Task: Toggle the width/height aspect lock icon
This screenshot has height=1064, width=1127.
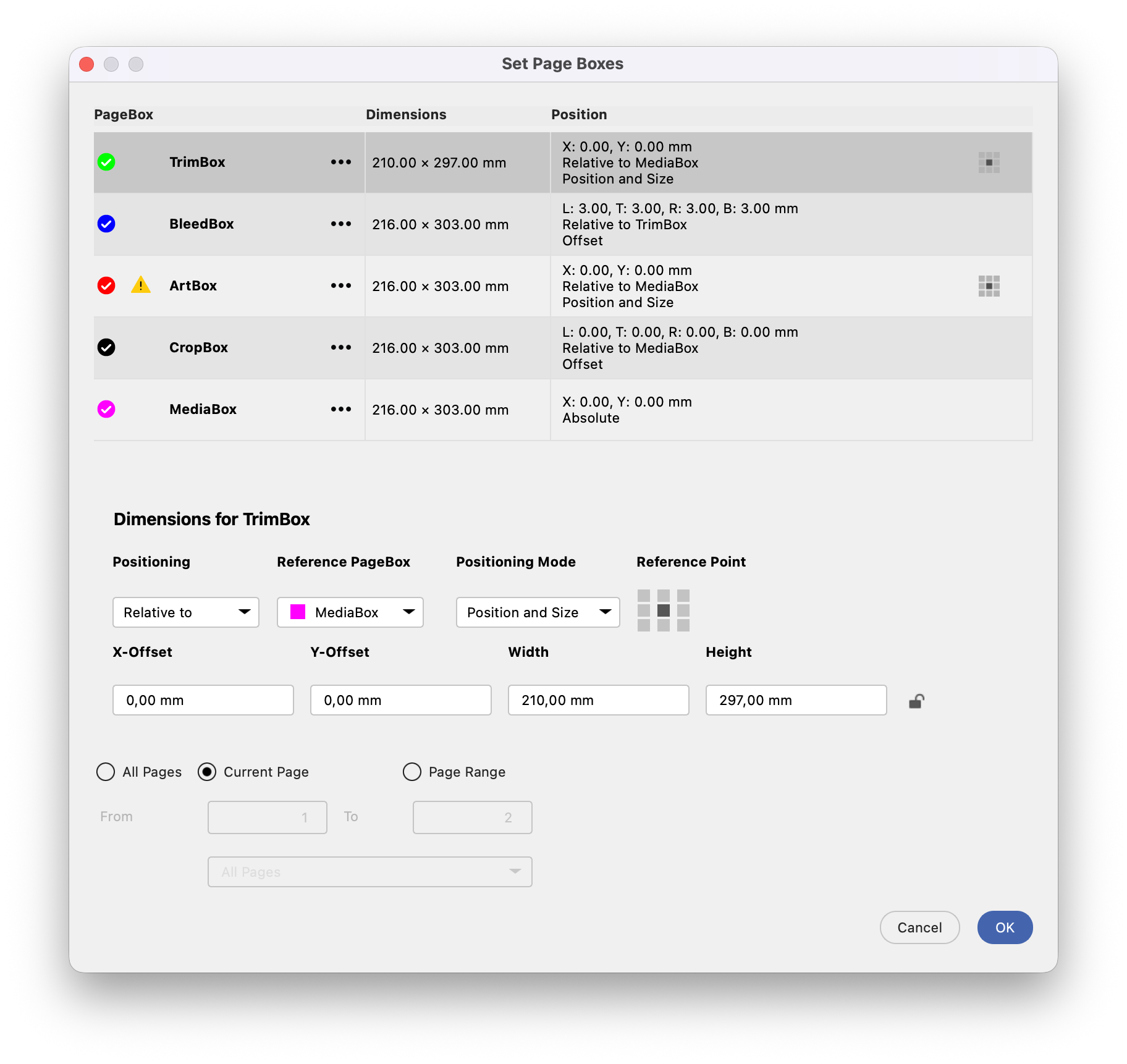Action: coord(916,701)
